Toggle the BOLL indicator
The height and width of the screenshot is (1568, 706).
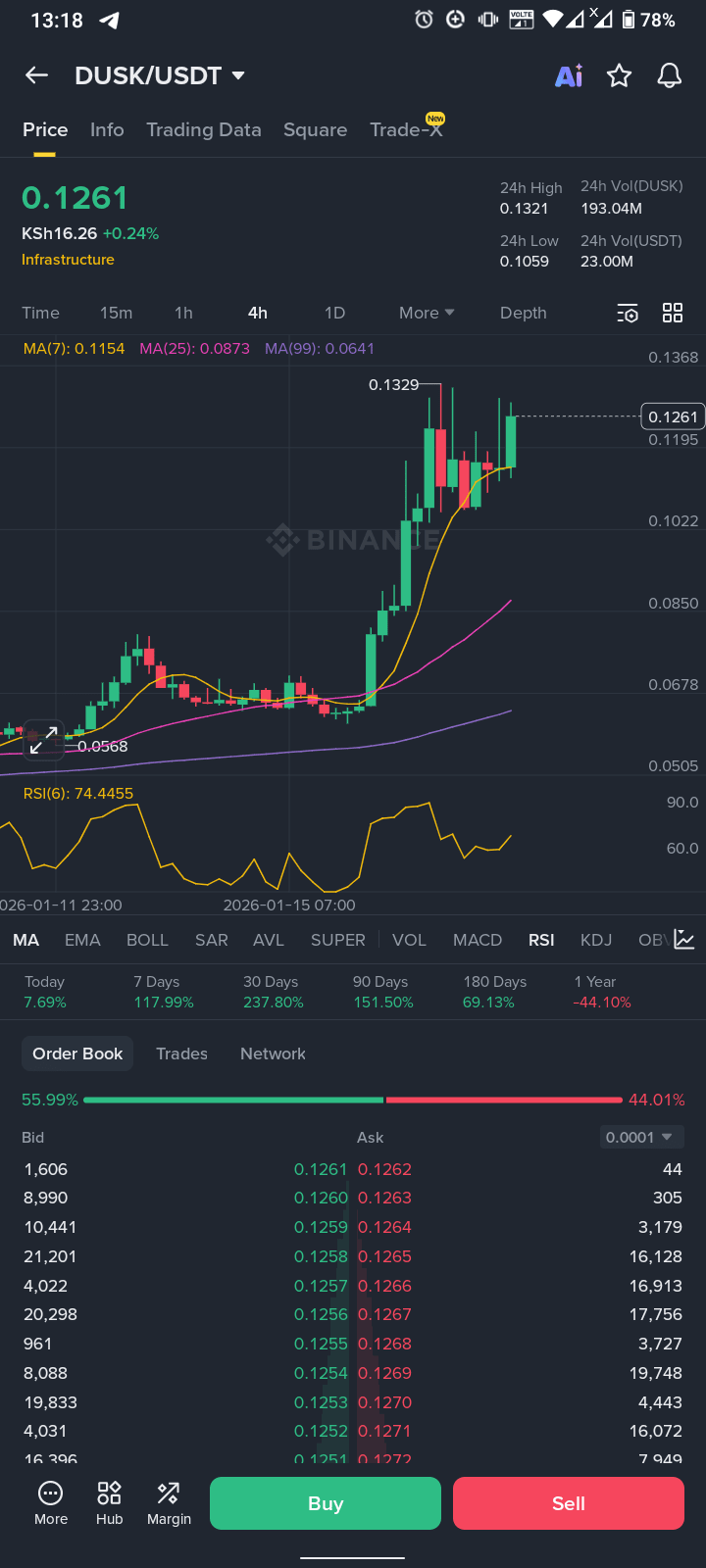pos(147,940)
